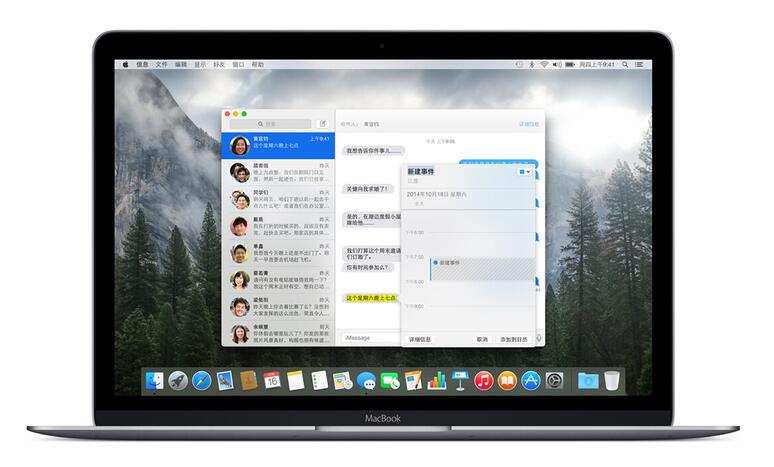Click the menu bar clock showing 9:41

click(597, 65)
